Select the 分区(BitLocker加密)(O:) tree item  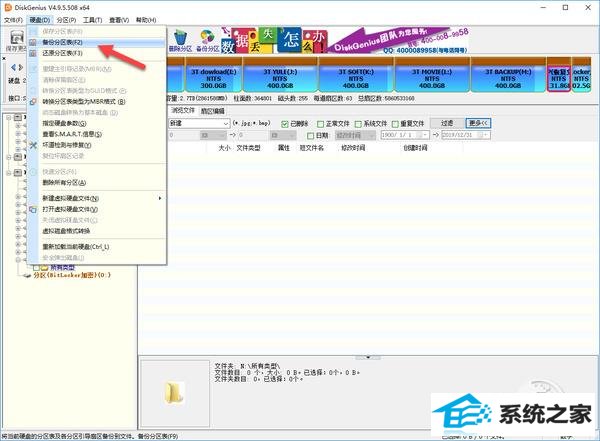(x=72, y=275)
